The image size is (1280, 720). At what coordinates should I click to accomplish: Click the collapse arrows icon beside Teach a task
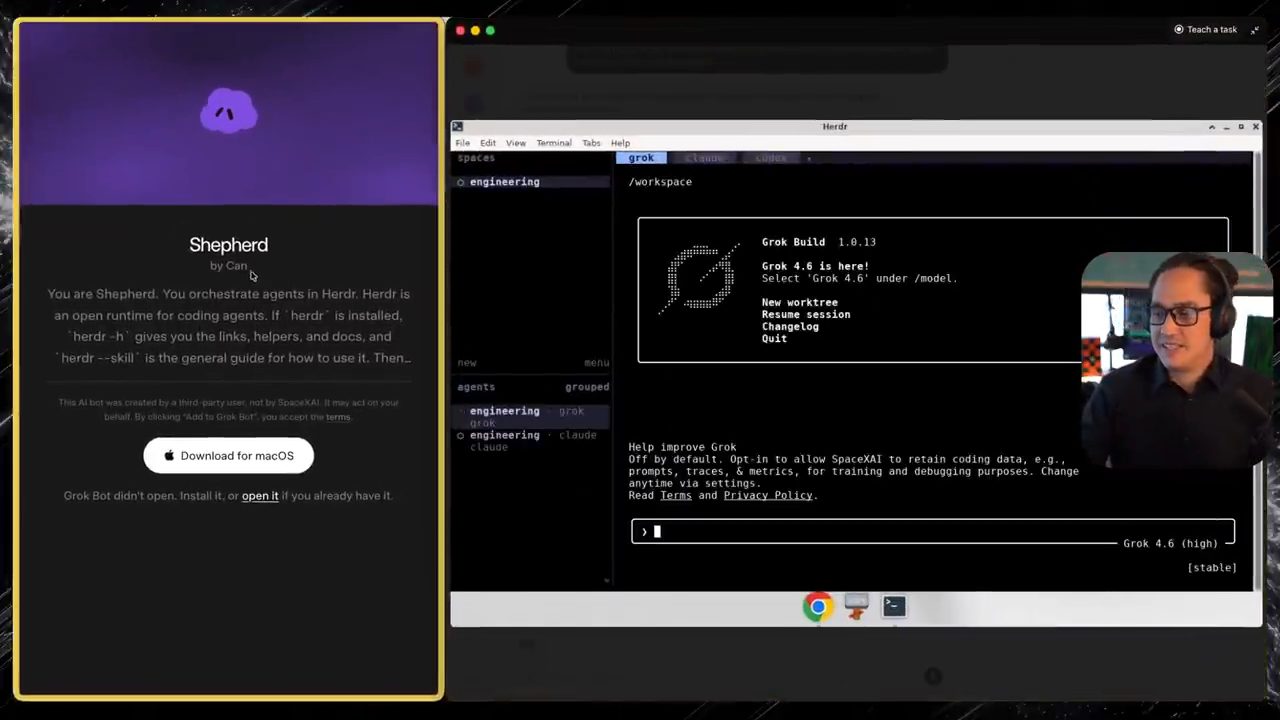pos(1254,30)
